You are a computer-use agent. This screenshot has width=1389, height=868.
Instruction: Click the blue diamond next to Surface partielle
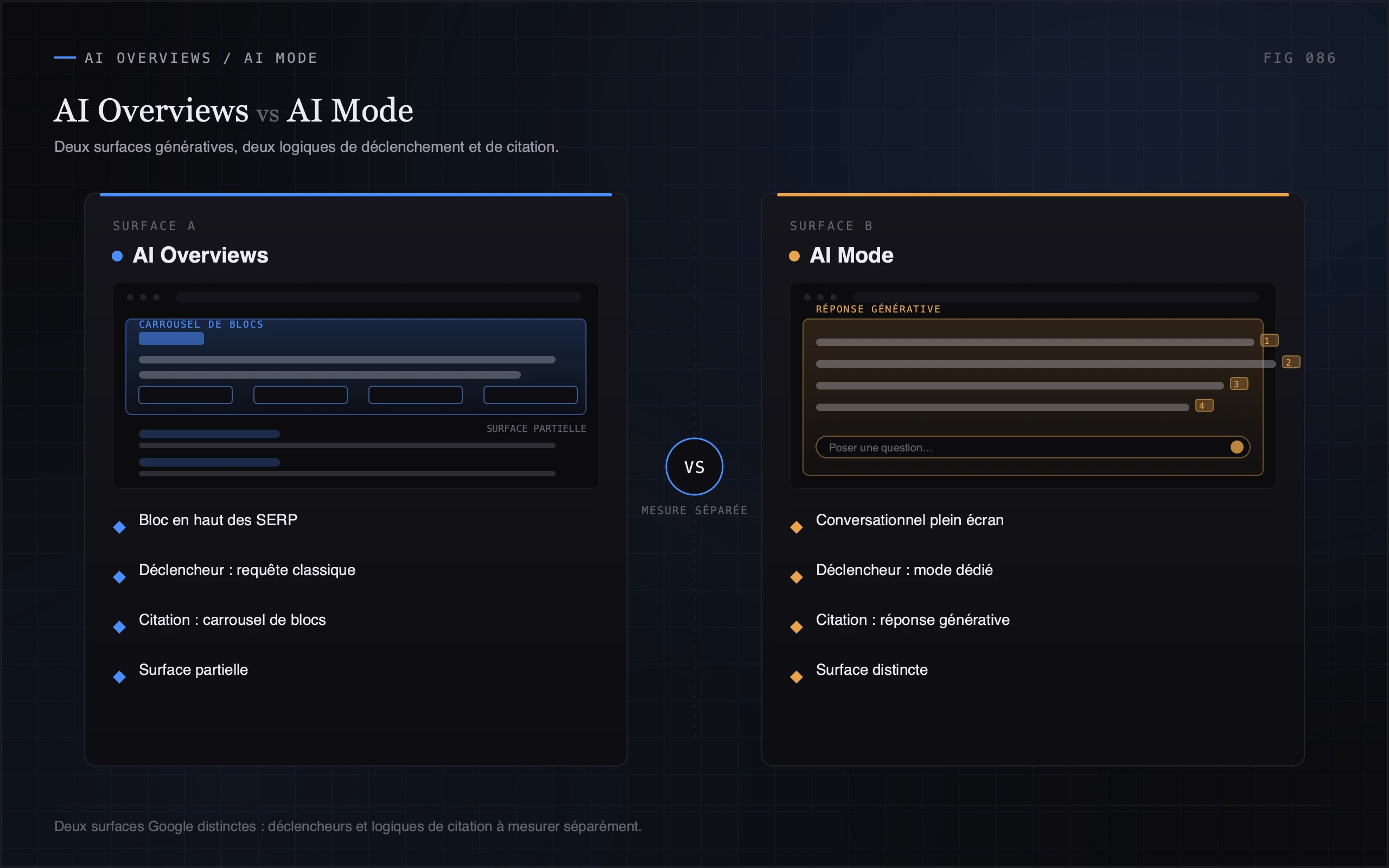119,677
